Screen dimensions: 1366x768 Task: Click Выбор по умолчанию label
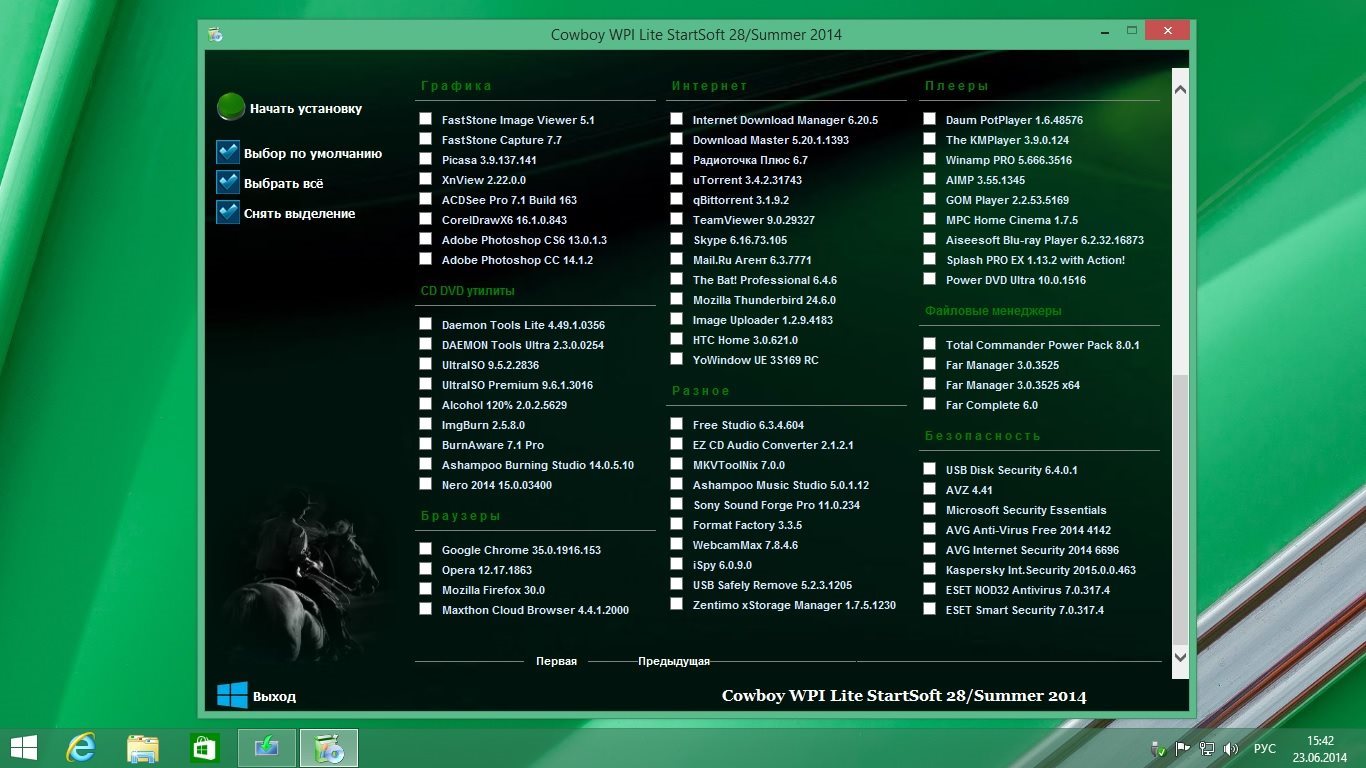(313, 154)
